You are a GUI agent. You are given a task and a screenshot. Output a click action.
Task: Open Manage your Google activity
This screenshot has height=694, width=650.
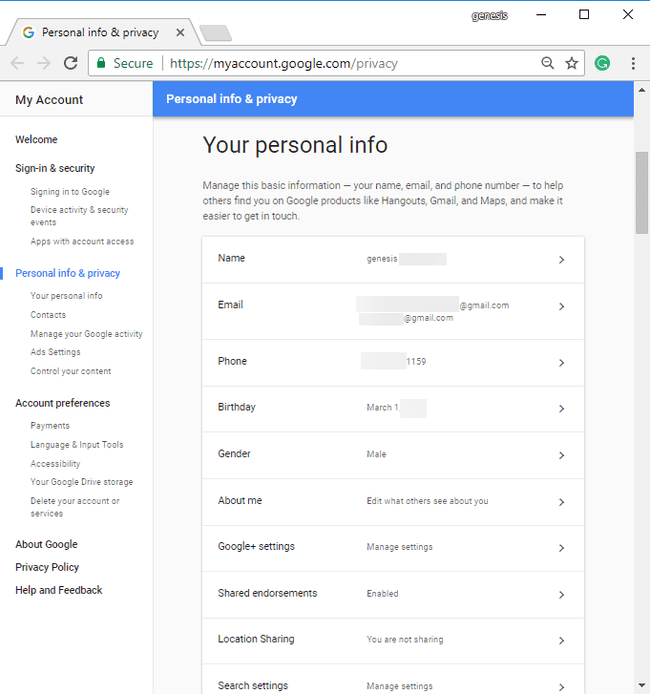click(86, 334)
